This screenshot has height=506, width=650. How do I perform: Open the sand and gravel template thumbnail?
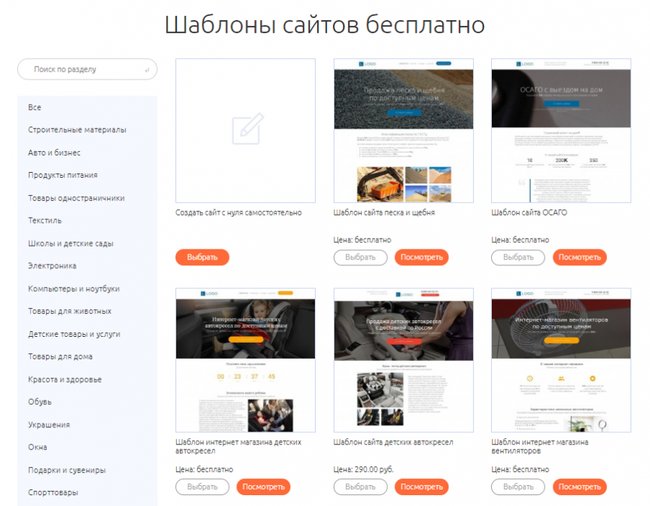402,130
